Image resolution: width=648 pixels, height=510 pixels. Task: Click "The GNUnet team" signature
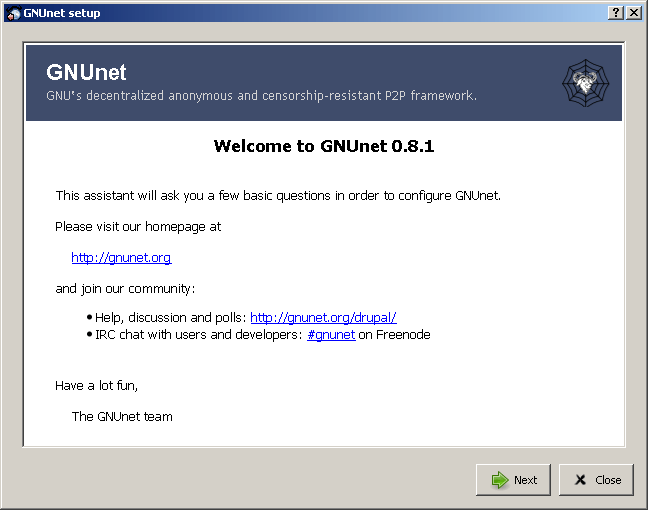tap(122, 417)
